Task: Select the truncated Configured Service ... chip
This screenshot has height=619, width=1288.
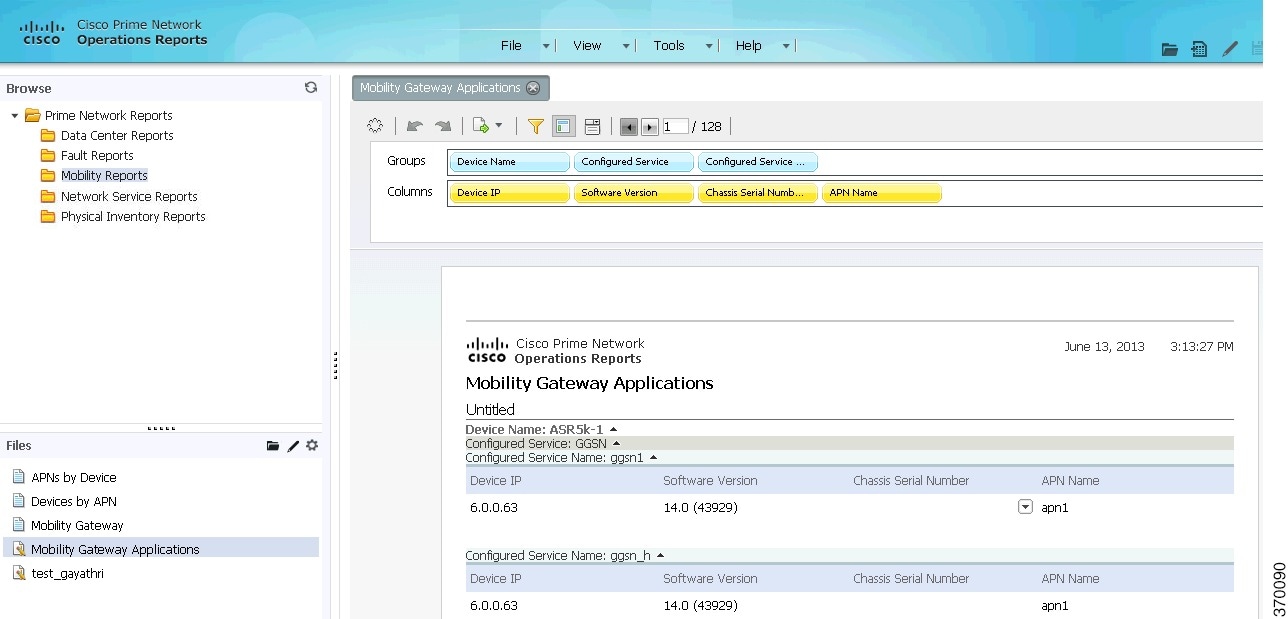Action: (x=758, y=162)
